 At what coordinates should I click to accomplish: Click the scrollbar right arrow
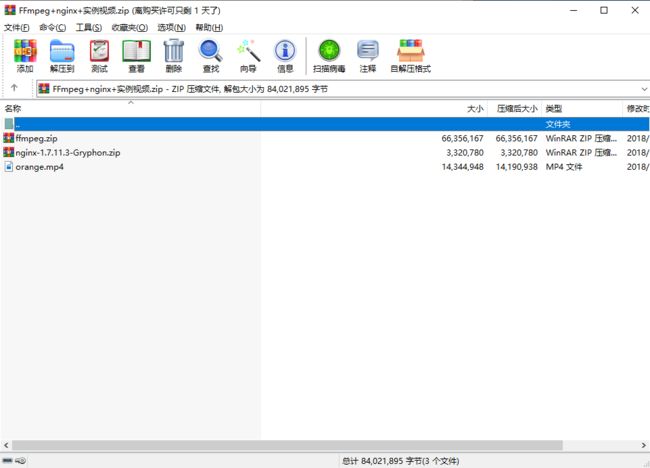click(x=644, y=445)
